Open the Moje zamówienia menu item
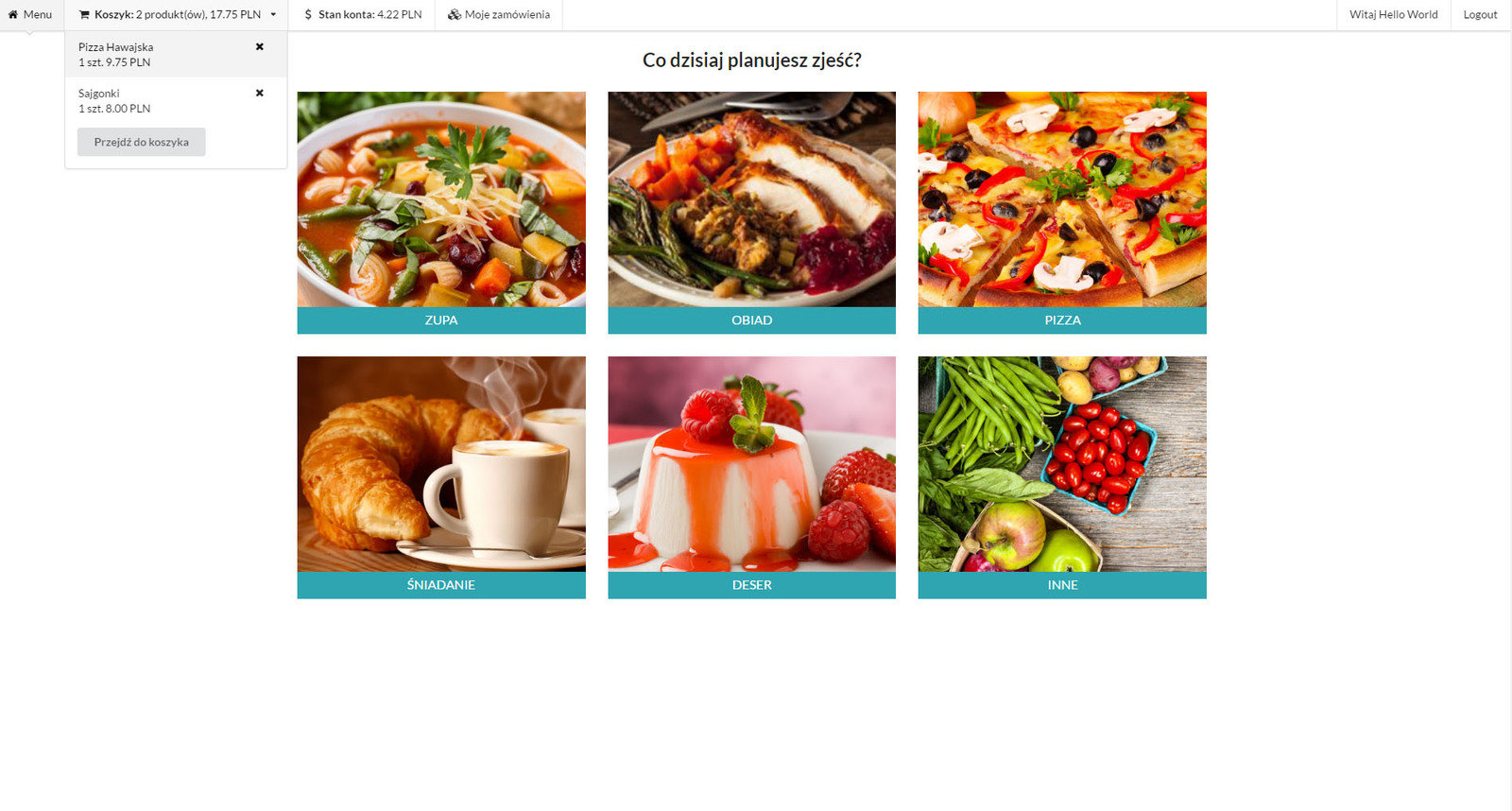1512x811 pixels. tap(499, 15)
